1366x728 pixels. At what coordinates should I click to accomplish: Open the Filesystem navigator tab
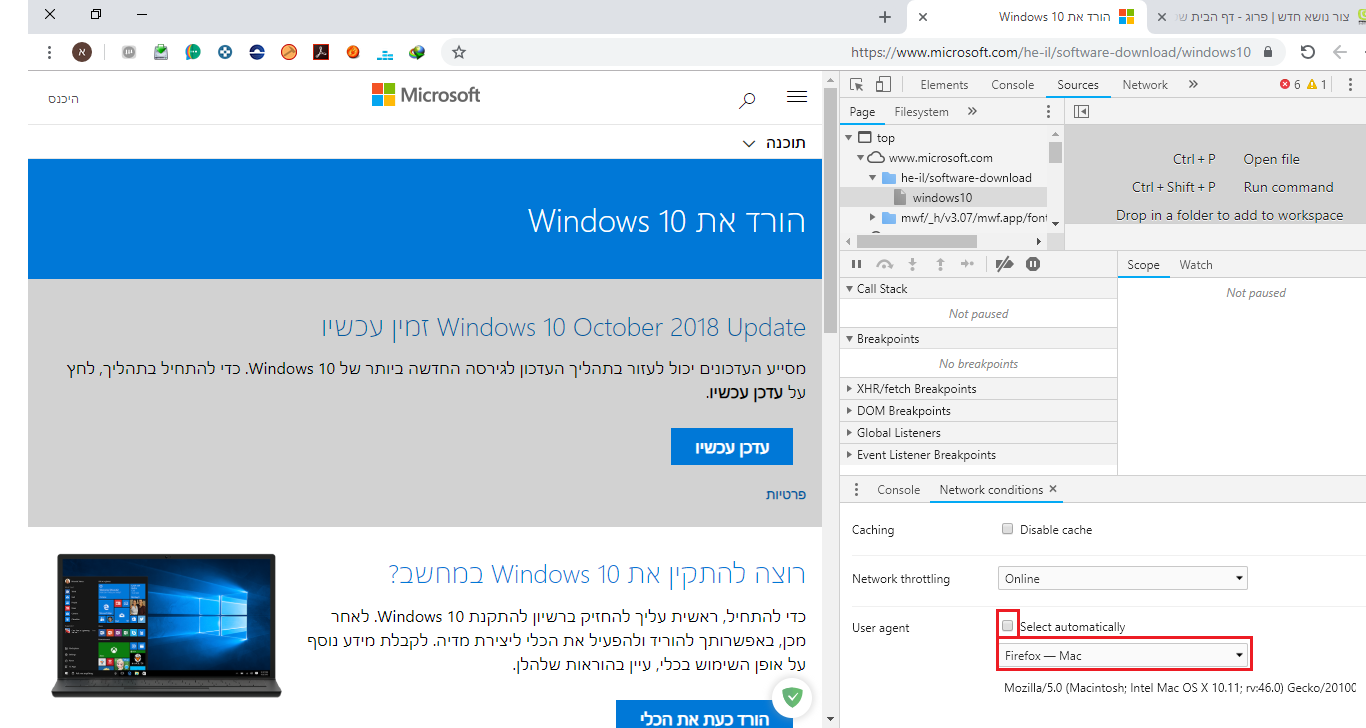(922, 112)
